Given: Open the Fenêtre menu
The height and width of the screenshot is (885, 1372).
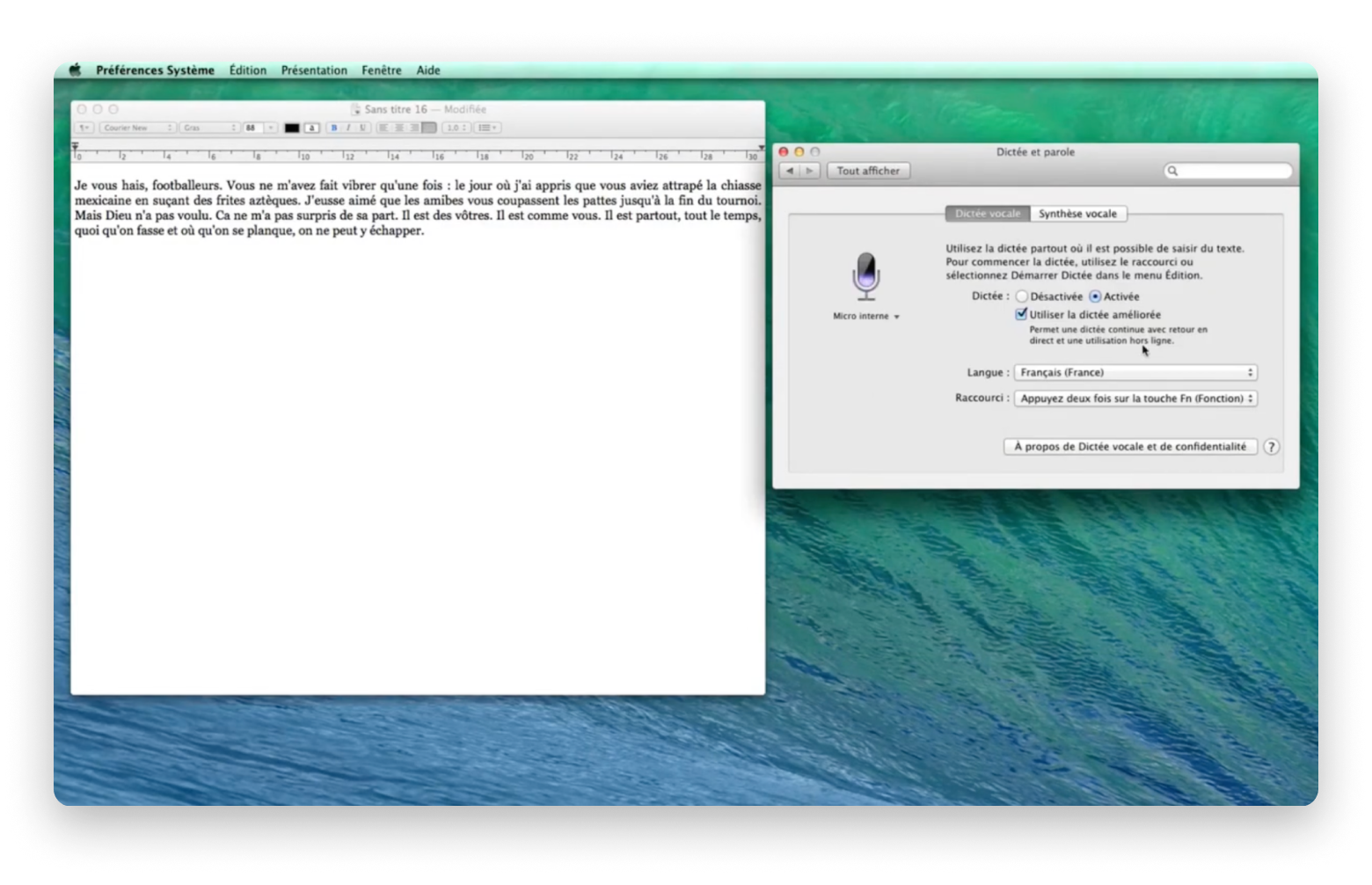Looking at the screenshot, I should coord(382,70).
